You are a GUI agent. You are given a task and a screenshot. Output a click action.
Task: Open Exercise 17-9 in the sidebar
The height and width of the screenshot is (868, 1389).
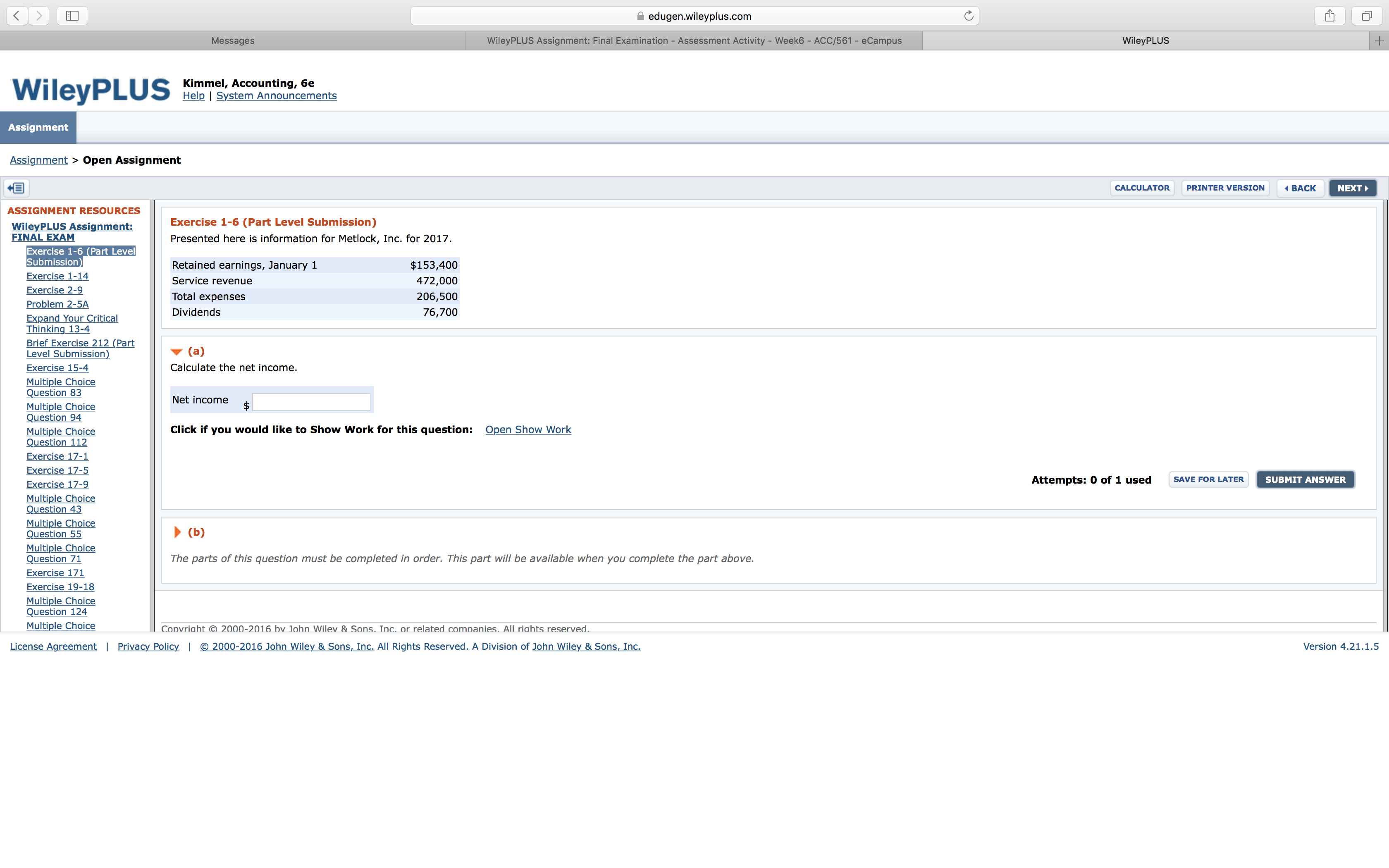(x=57, y=484)
